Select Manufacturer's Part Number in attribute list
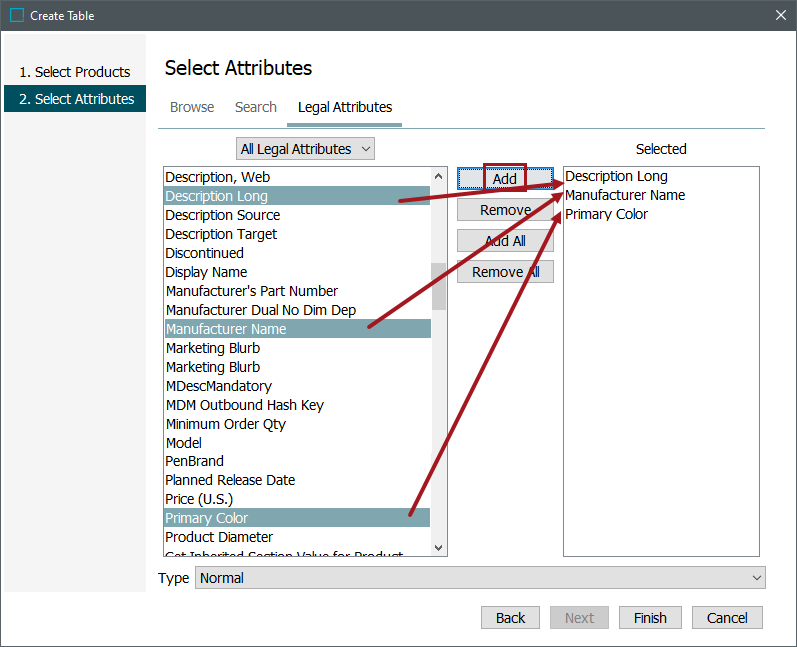797x647 pixels. (251, 291)
